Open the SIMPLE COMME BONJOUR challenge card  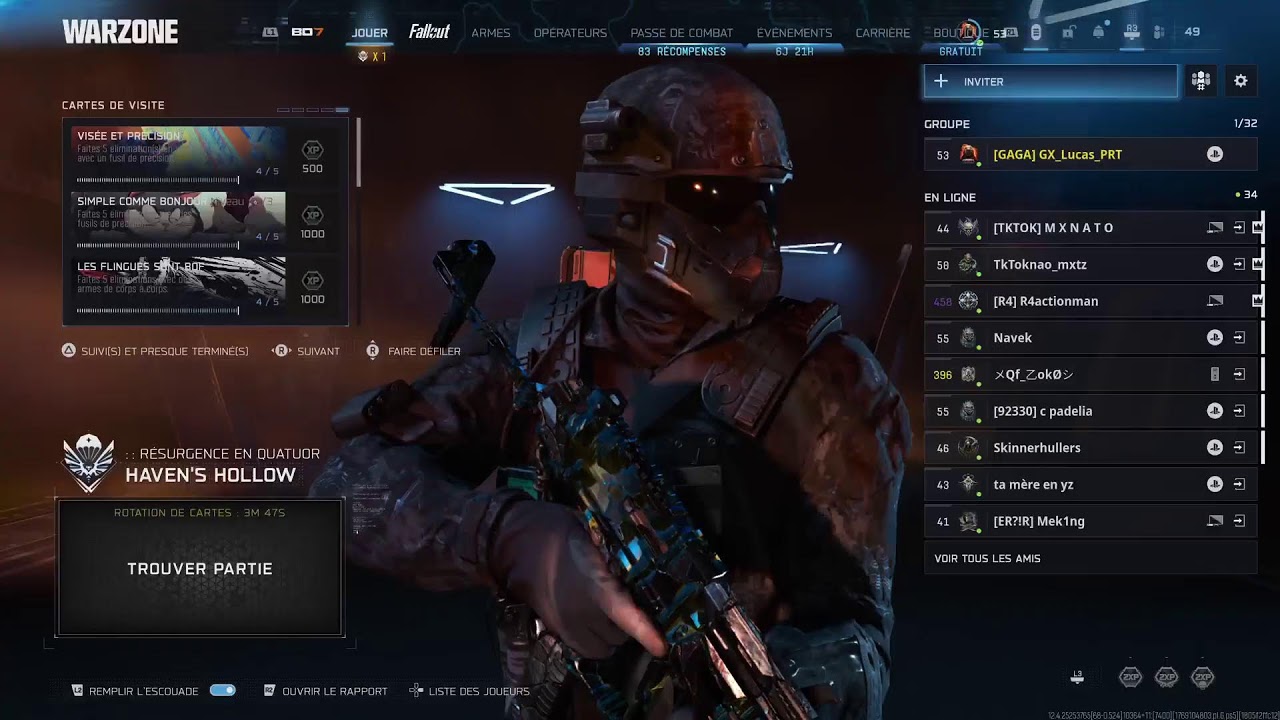(x=180, y=220)
